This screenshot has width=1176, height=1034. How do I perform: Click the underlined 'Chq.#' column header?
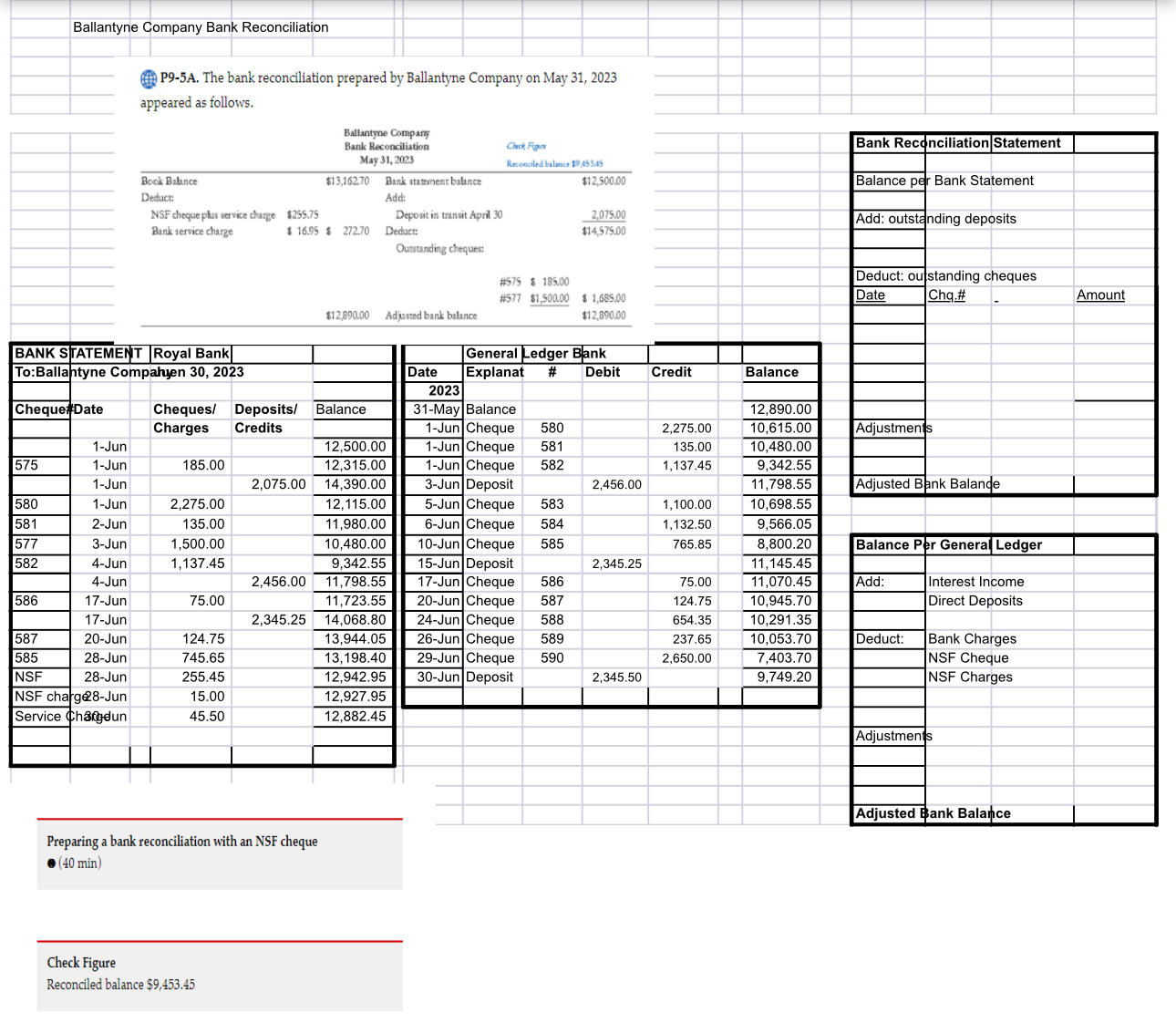[x=946, y=295]
